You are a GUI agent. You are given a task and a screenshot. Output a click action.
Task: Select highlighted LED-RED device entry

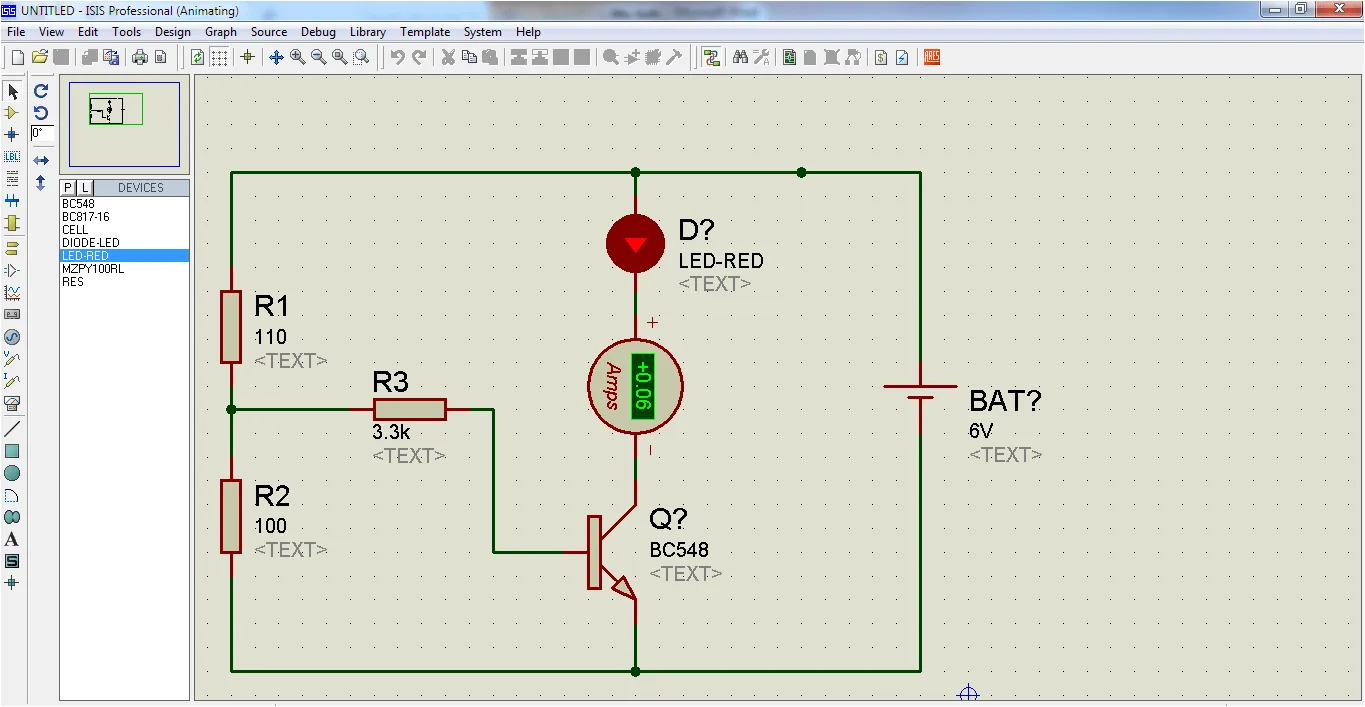[125, 256]
